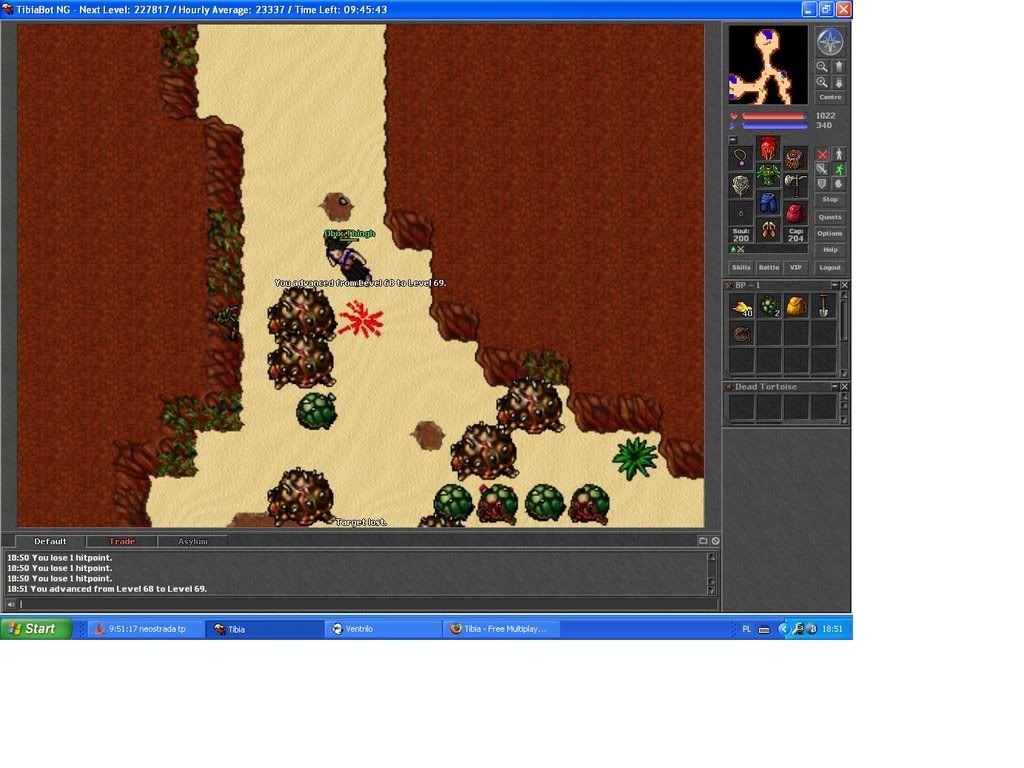Toggle offensive red crossed-swords fight mode

point(822,155)
